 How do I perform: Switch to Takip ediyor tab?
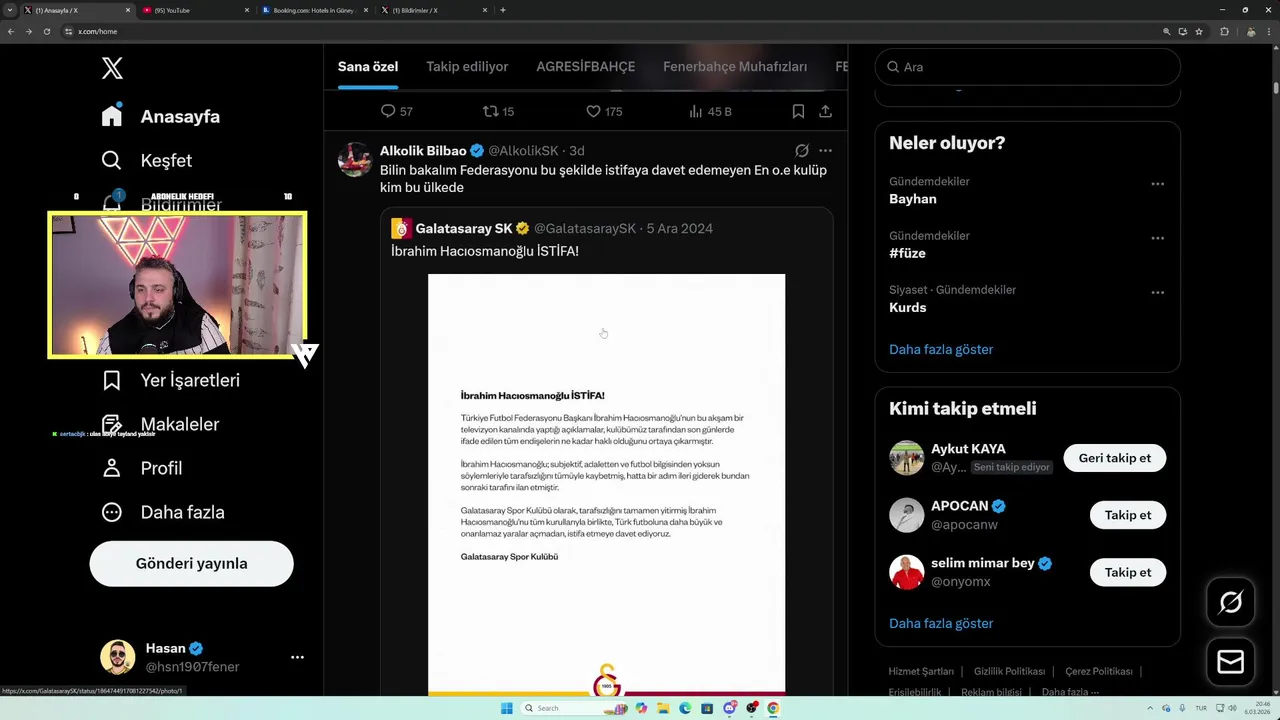pos(467,67)
